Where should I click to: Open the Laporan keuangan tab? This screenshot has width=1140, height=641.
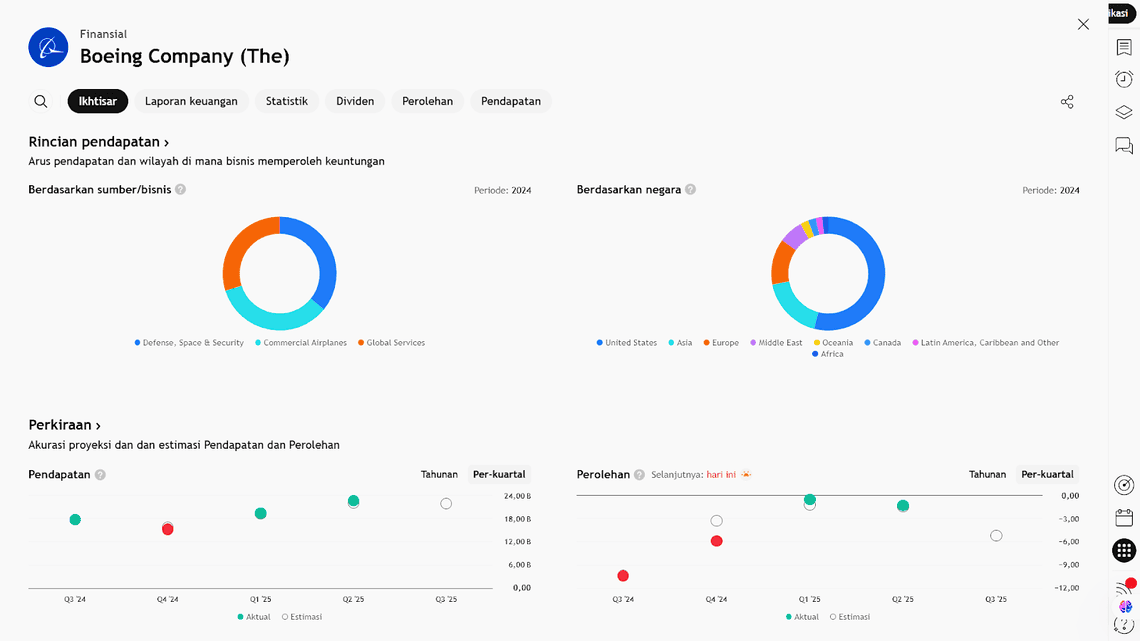click(191, 101)
